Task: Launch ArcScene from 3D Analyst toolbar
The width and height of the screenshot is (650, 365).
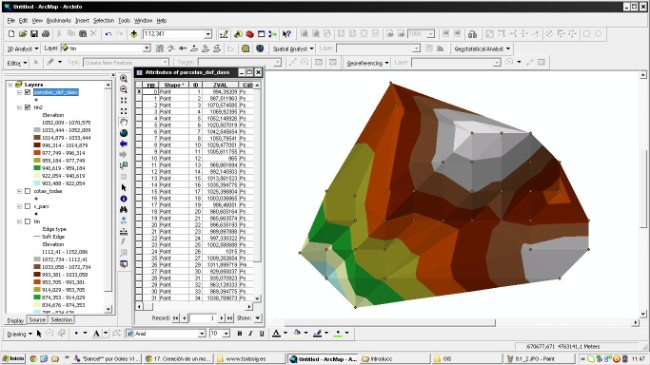Action: [245, 49]
